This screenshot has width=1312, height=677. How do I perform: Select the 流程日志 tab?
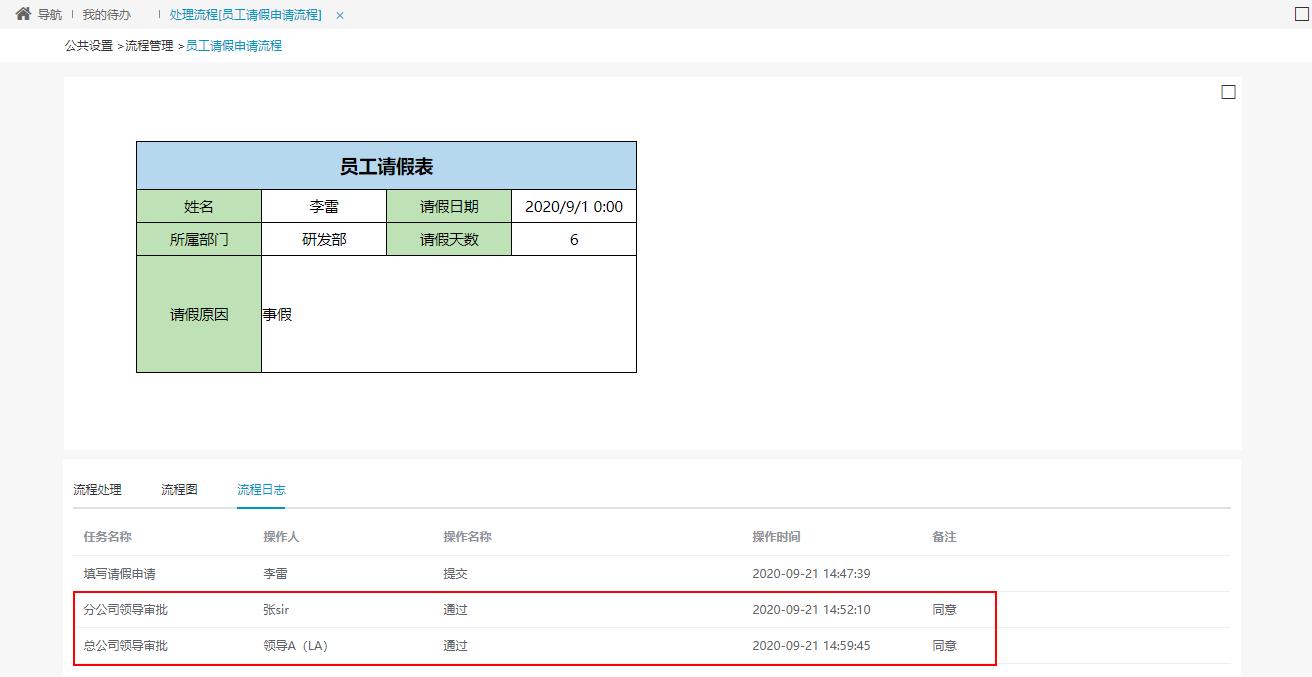point(260,489)
